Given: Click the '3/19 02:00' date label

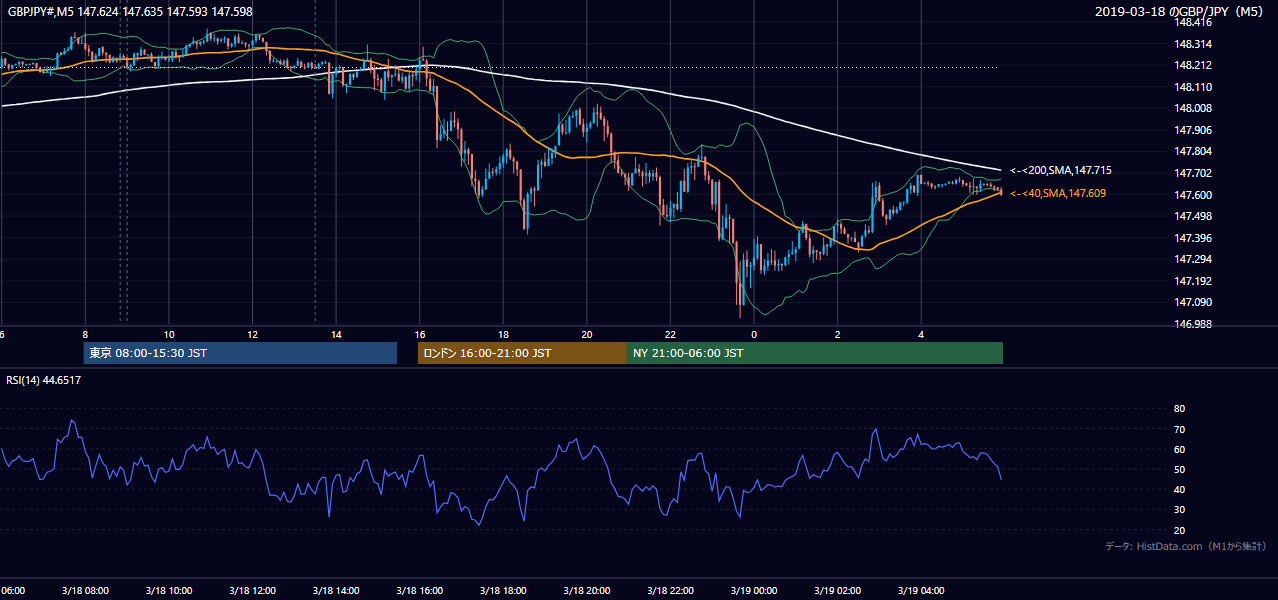Looking at the screenshot, I should 838,590.
